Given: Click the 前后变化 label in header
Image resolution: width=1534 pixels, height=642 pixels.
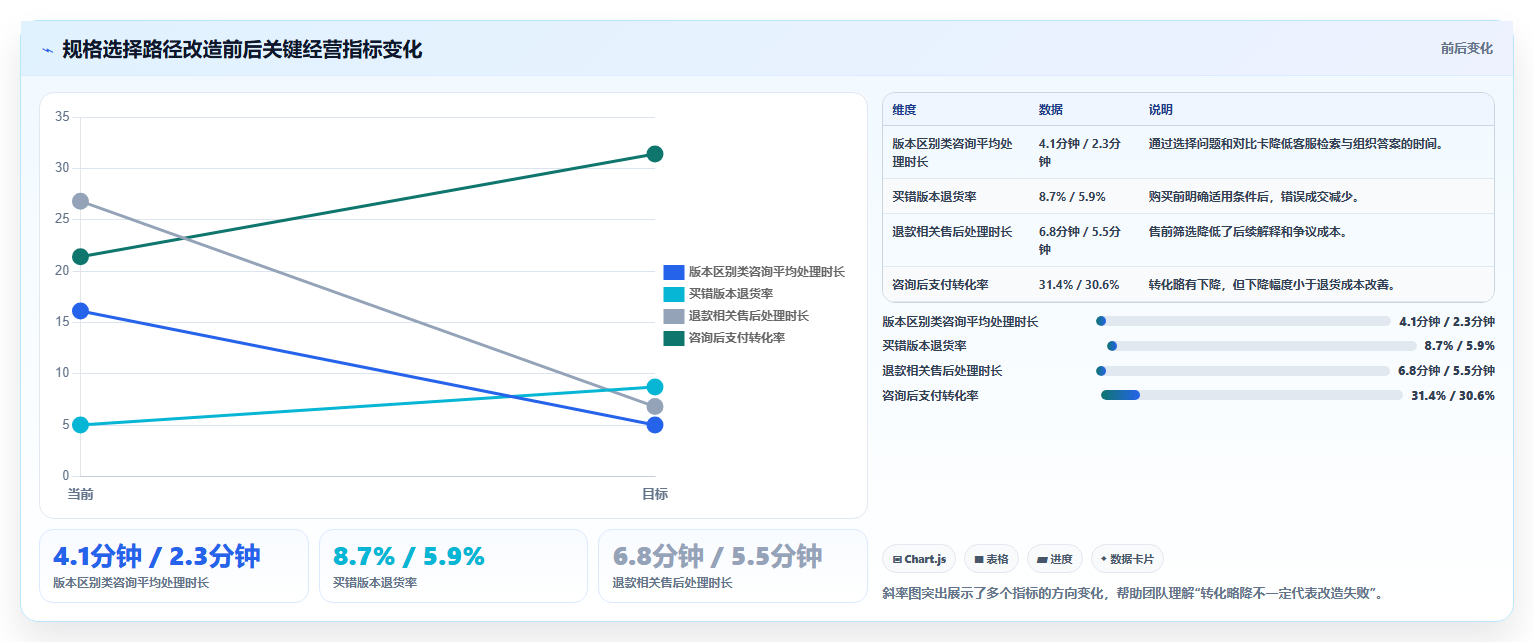Looking at the screenshot, I should tap(1466, 48).
